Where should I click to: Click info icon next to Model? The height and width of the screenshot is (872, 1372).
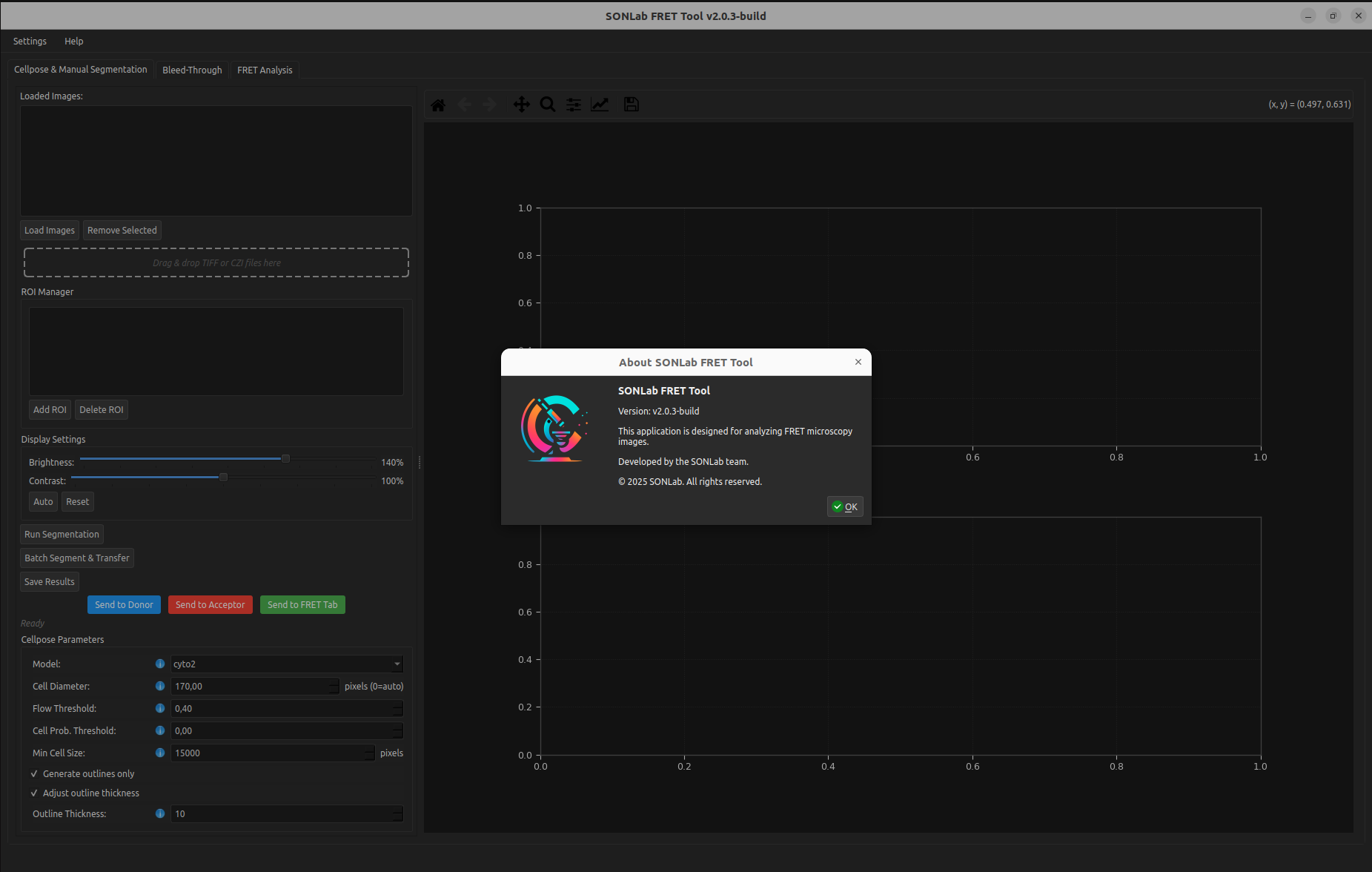[x=160, y=664]
